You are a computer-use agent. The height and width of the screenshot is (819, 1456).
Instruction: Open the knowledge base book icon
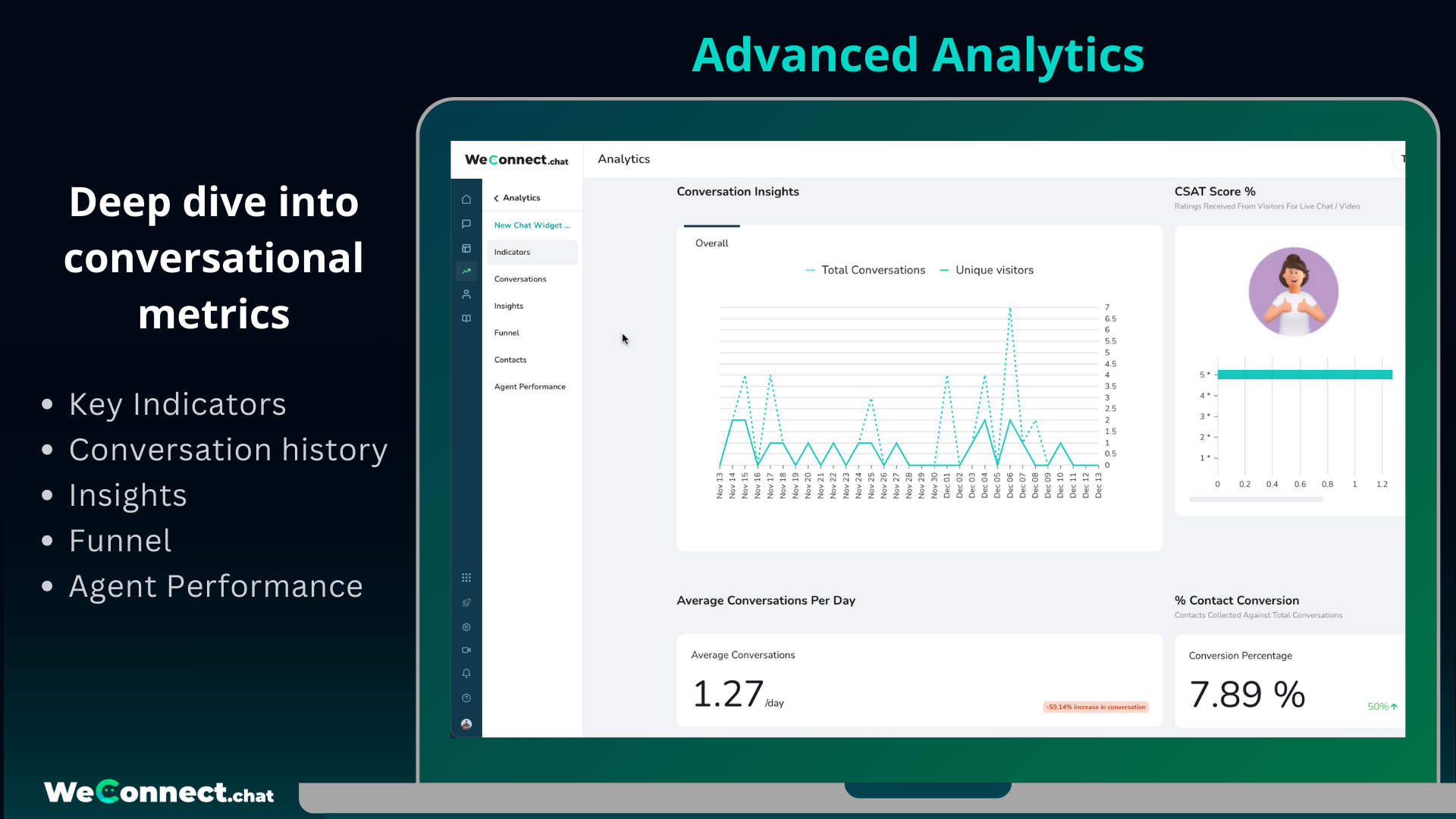(x=466, y=318)
